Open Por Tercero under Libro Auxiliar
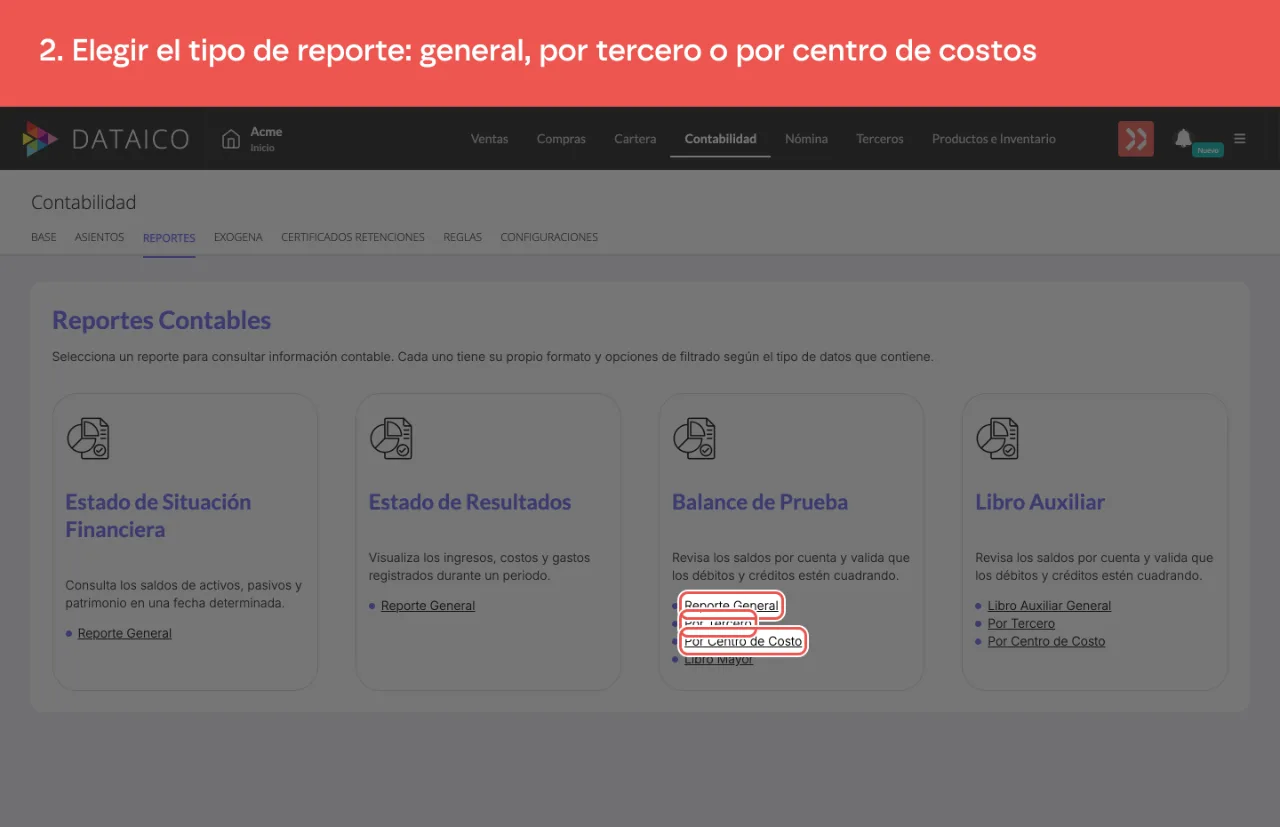This screenshot has height=827, width=1280. pyautogui.click(x=1021, y=624)
